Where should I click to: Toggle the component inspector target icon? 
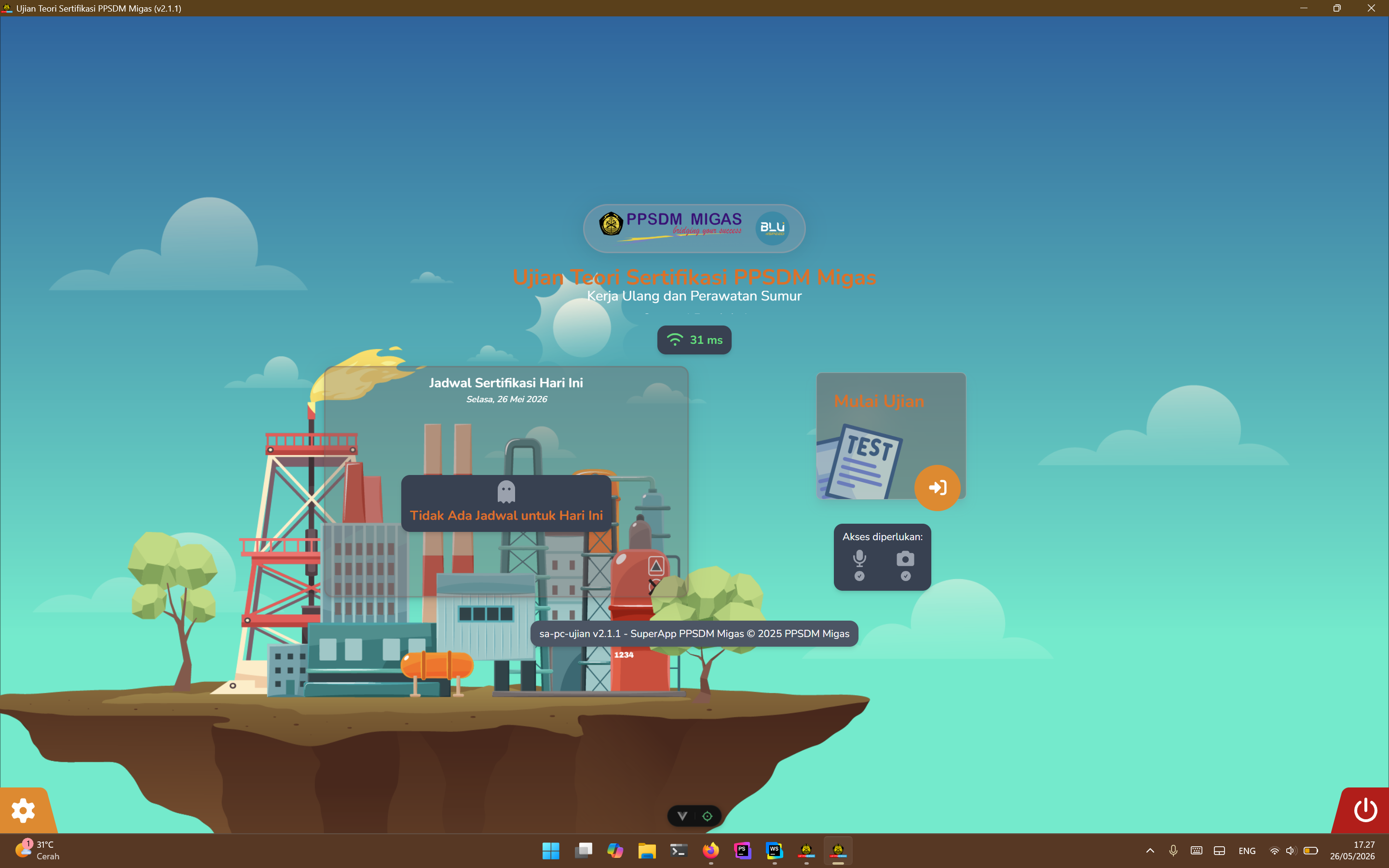click(x=707, y=816)
